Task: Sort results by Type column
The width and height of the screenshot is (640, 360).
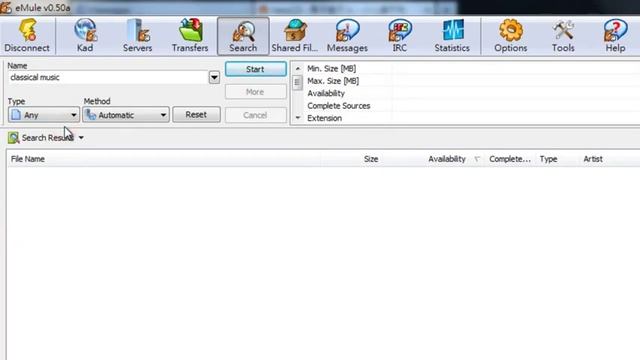Action: tap(548, 159)
